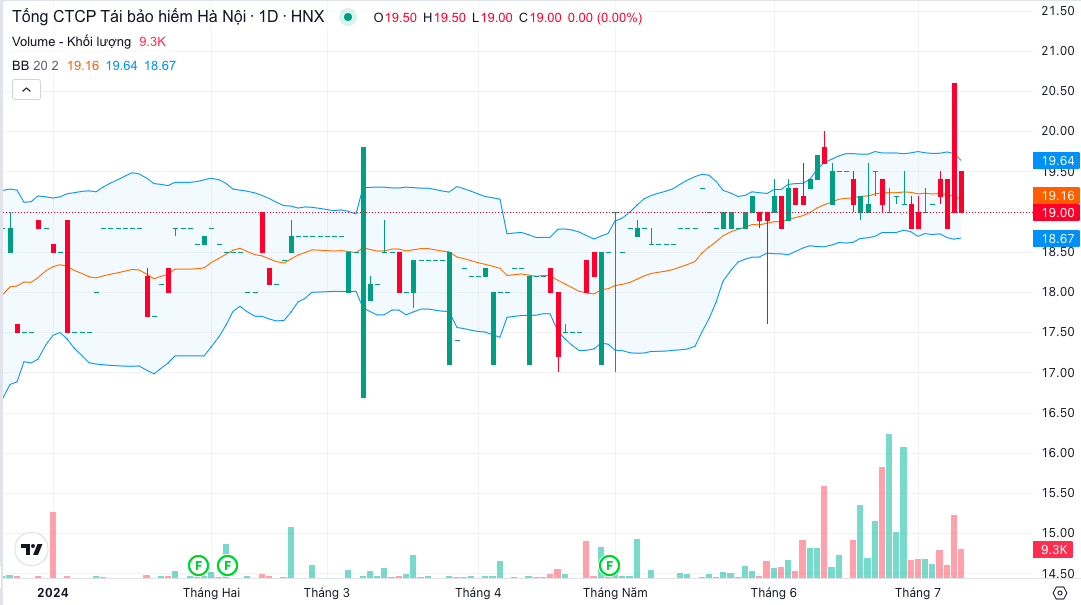This screenshot has width=1081, height=605.
Task: Click the Tháng 3 label on time axis
Action: pos(327,593)
